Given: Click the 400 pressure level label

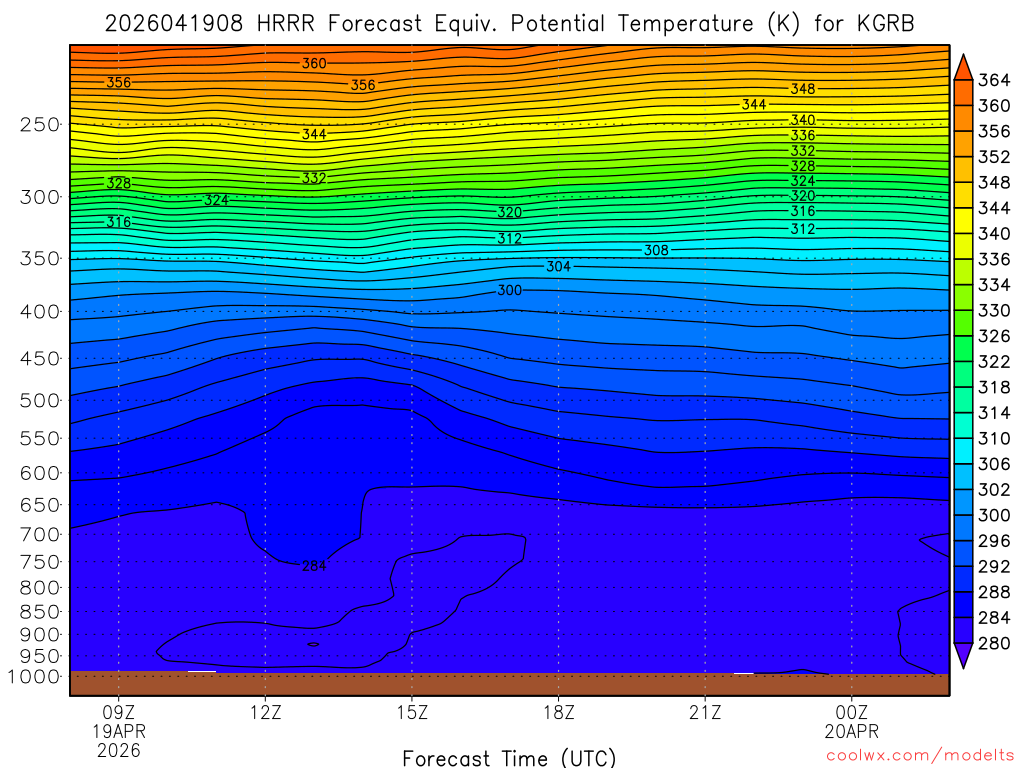Looking at the screenshot, I should [x=40, y=312].
